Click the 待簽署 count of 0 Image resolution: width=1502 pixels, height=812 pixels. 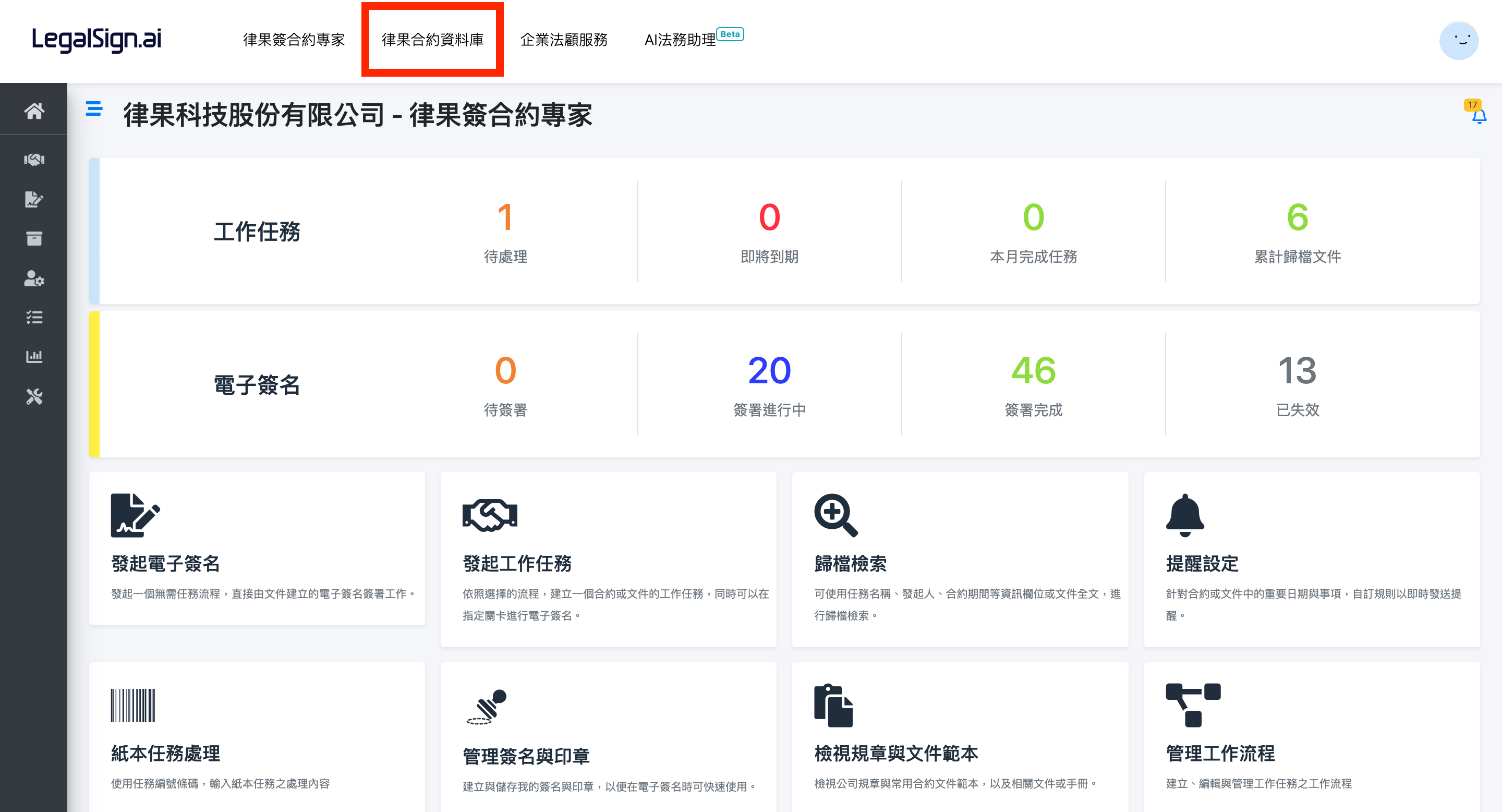505,370
